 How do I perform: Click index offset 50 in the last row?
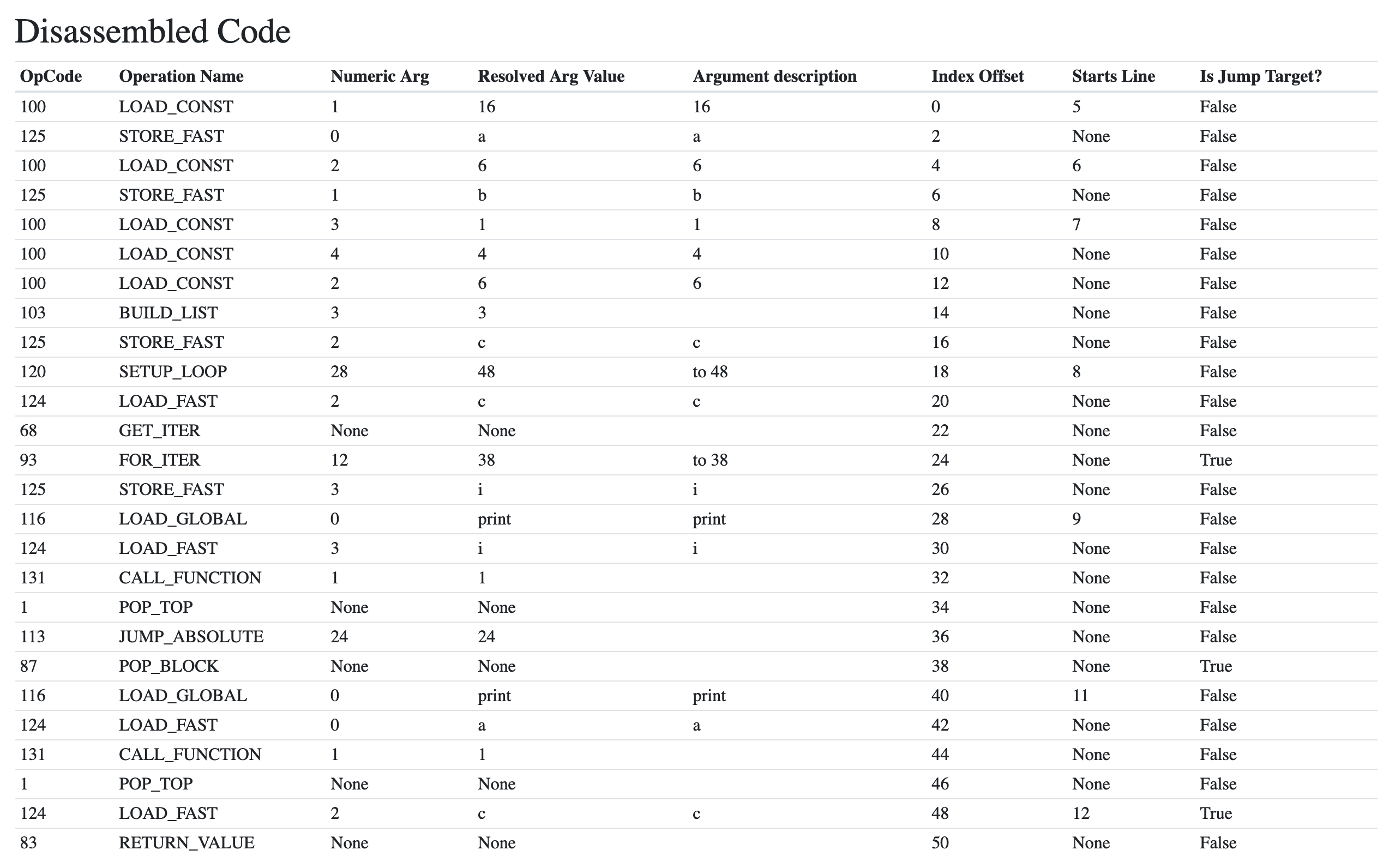(940, 843)
